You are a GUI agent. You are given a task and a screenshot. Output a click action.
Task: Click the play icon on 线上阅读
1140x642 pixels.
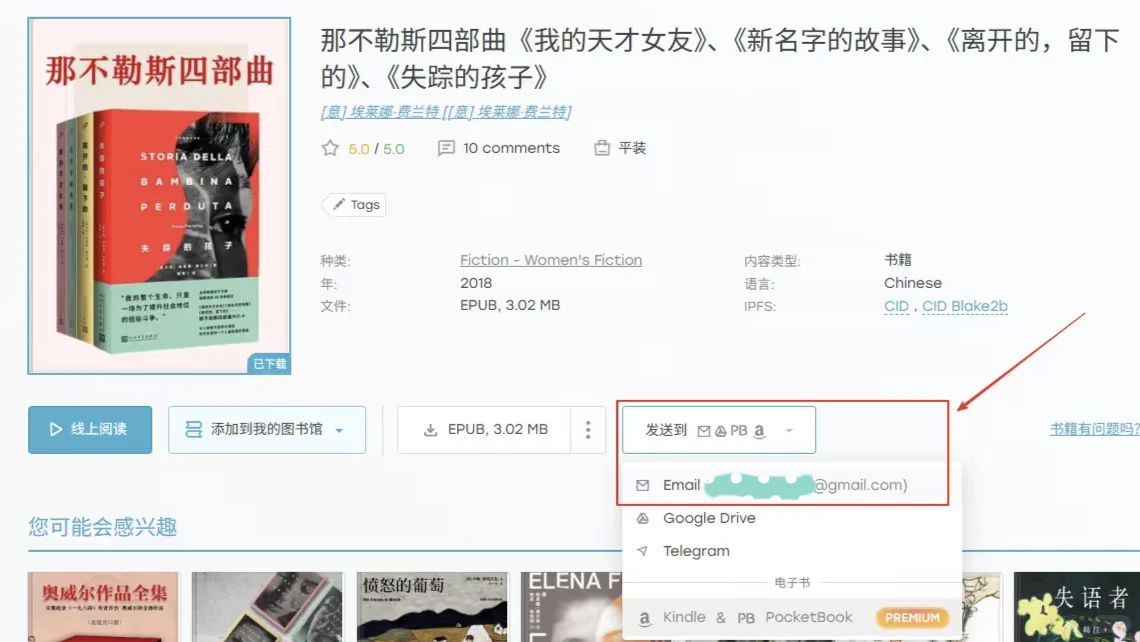tap(55, 430)
